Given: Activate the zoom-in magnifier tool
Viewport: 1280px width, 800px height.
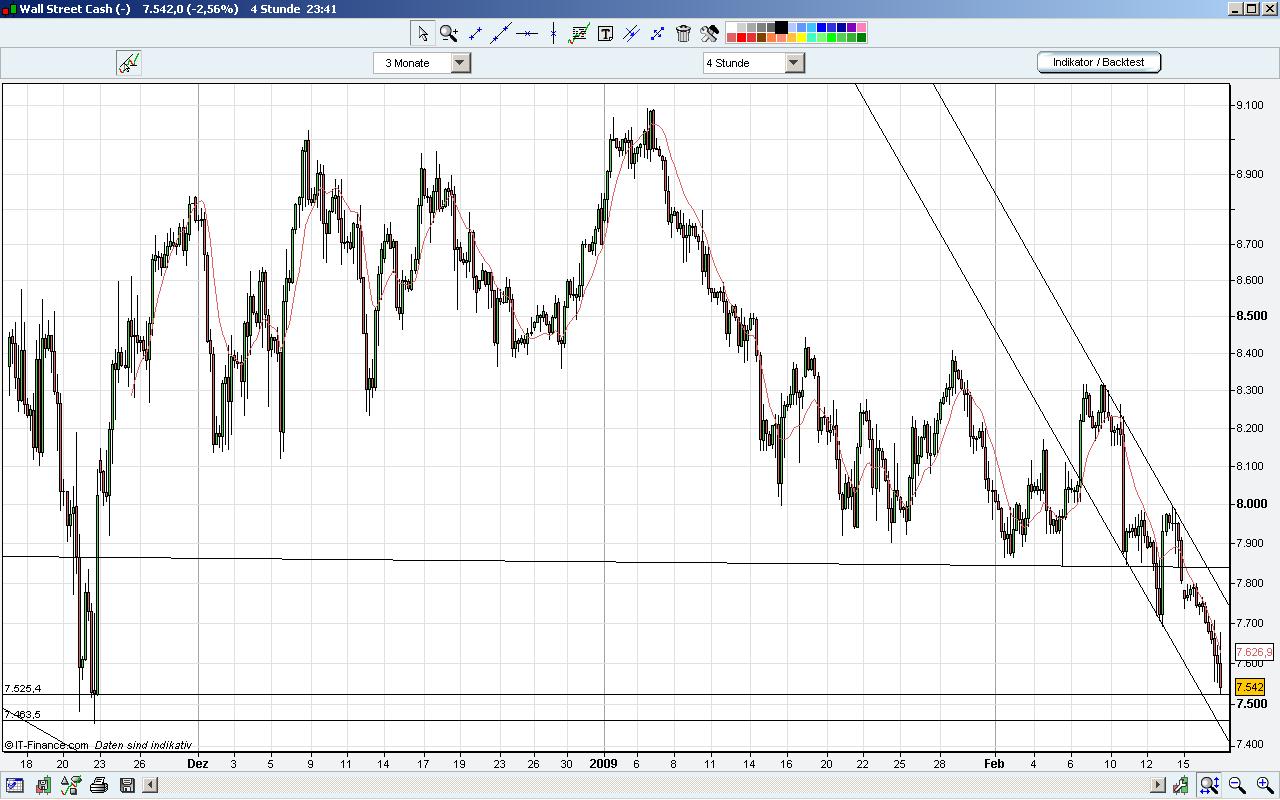Looking at the screenshot, I should (x=448, y=33).
